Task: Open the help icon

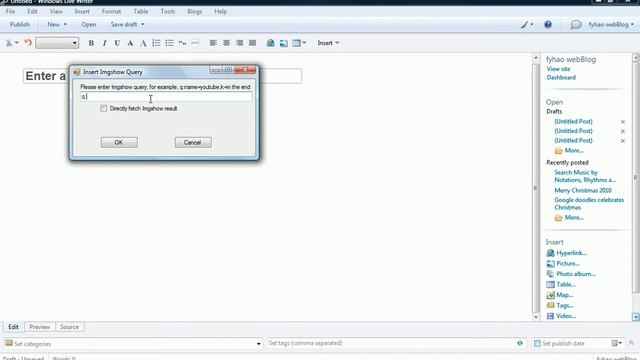Action: (548, 24)
